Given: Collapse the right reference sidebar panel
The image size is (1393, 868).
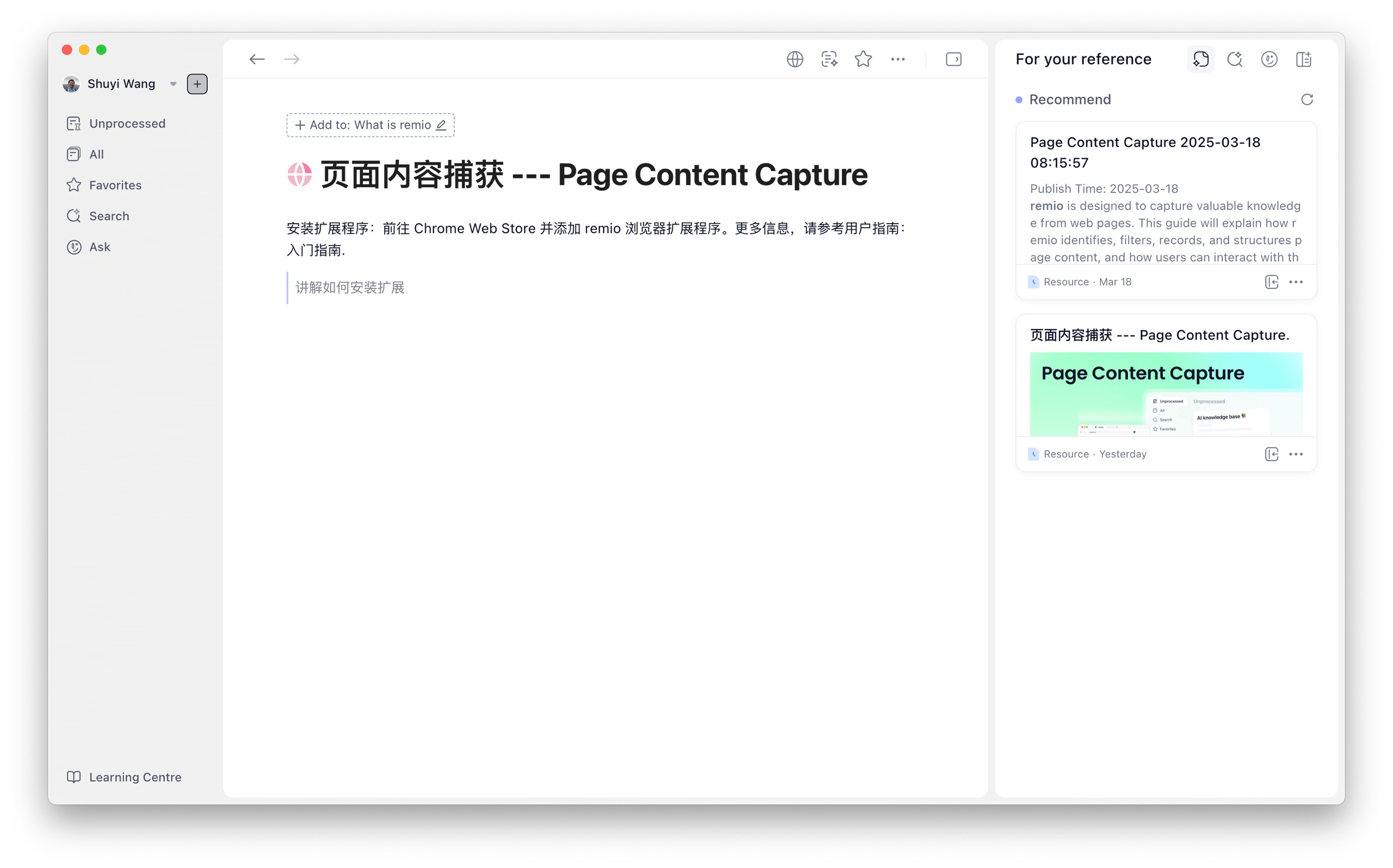Looking at the screenshot, I should click(x=953, y=59).
